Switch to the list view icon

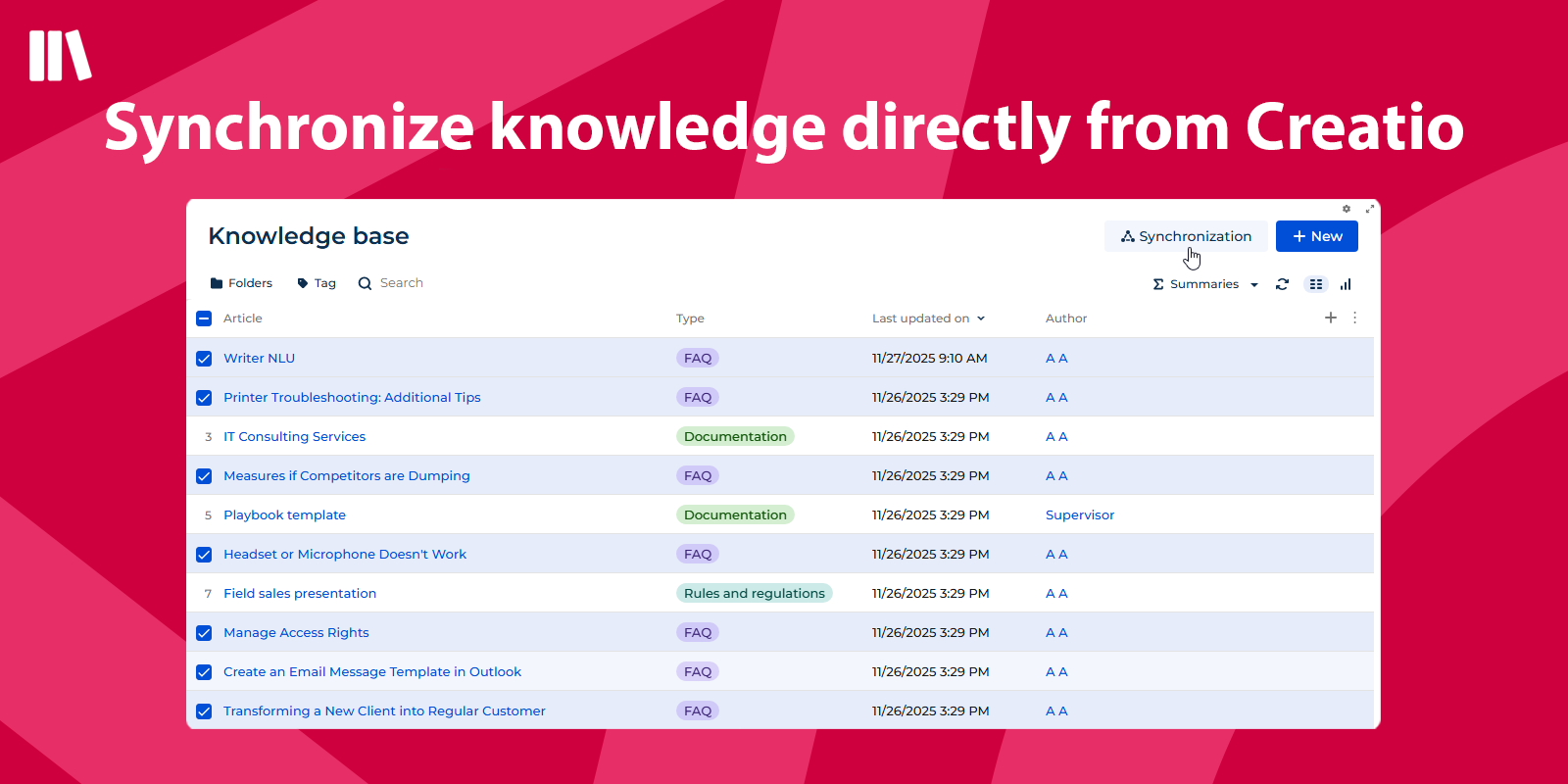coord(1316,284)
